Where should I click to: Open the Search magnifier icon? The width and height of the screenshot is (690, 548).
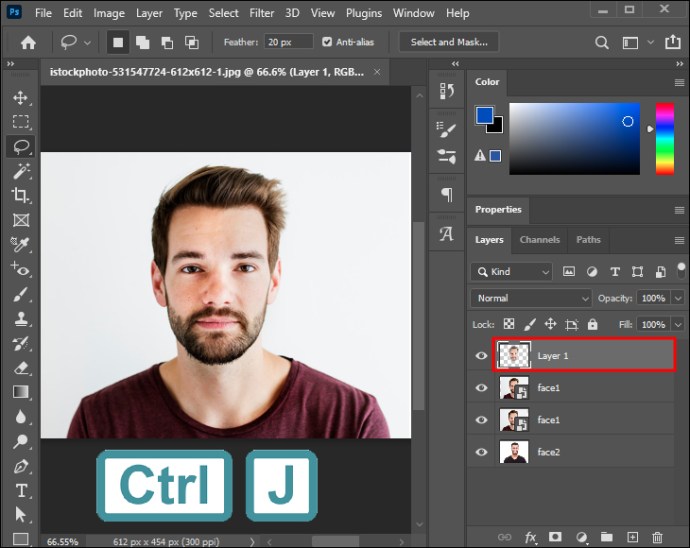(602, 43)
